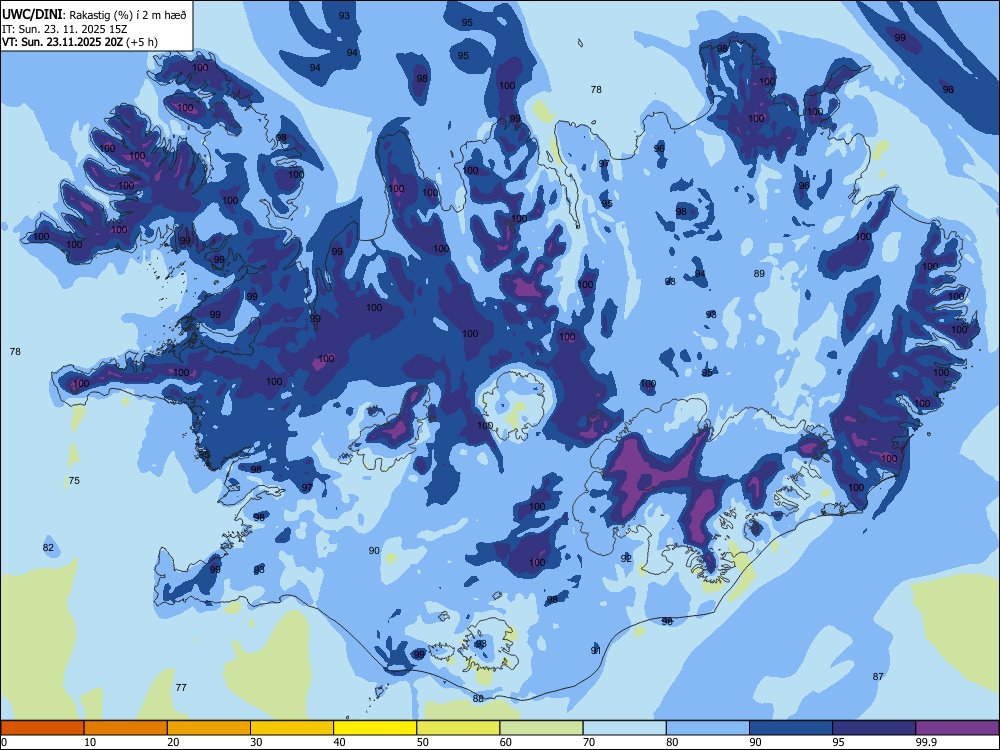1000x750 pixels.
Task: Click the '(+5 h)' forecast offset text
Action: pos(142,42)
